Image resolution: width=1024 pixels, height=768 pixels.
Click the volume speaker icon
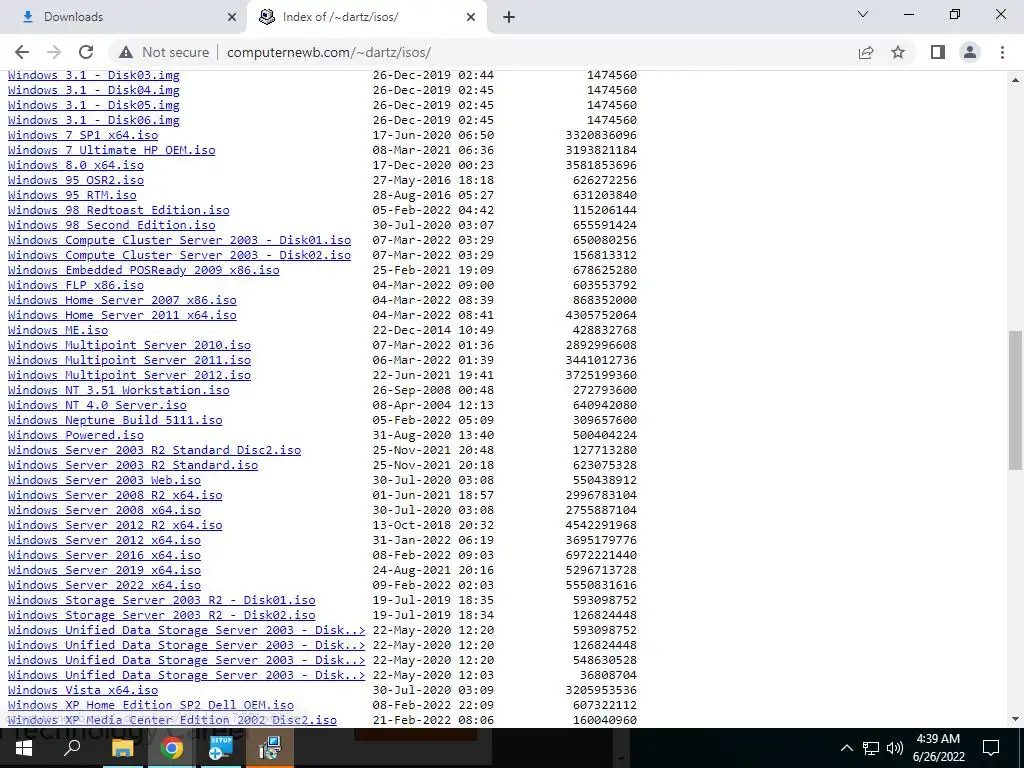(895, 748)
